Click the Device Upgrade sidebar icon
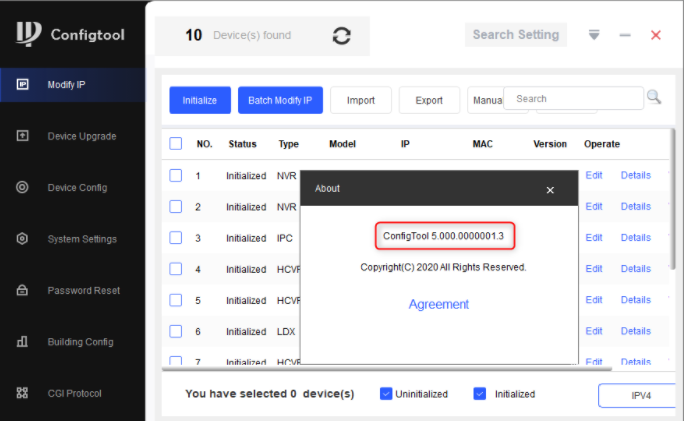This screenshot has width=684, height=421. (22, 136)
